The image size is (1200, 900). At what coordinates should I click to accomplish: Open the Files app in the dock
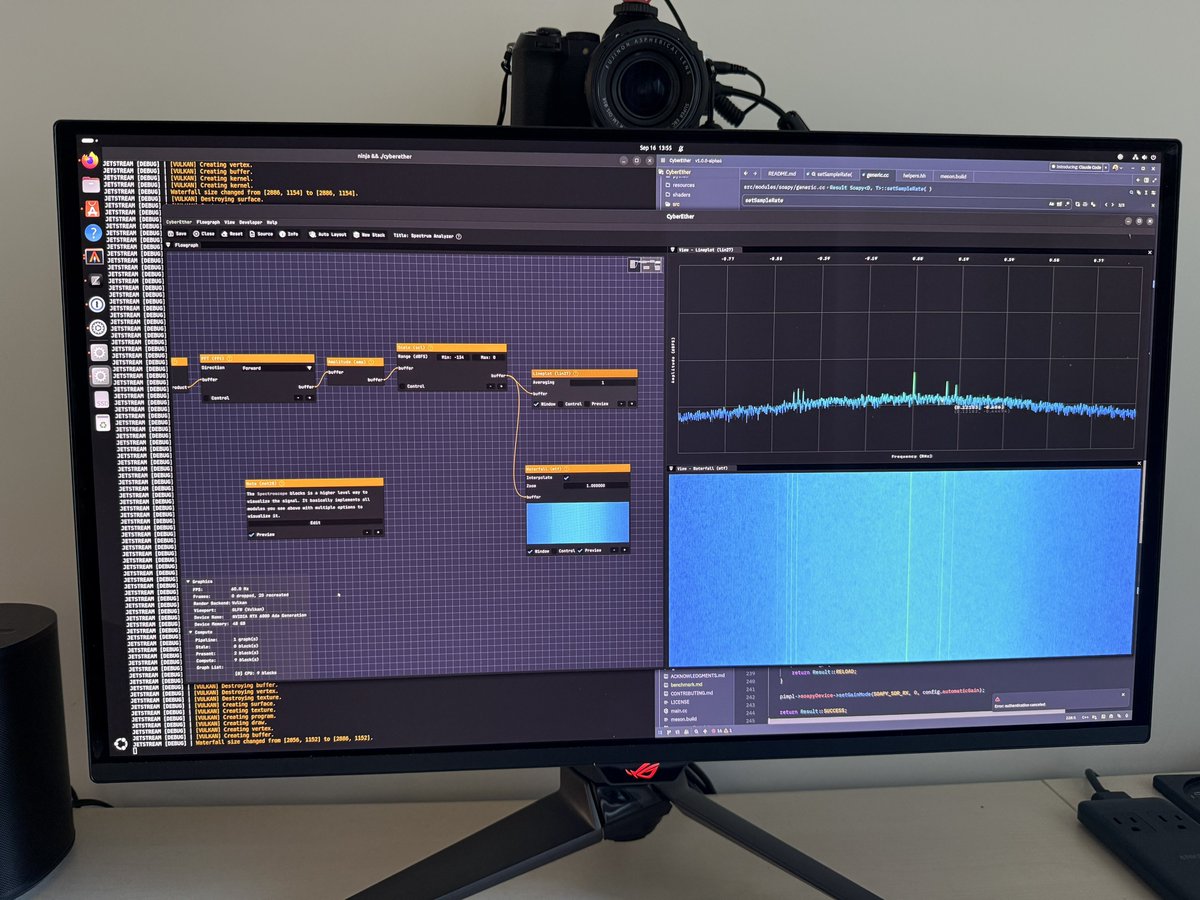pos(90,184)
